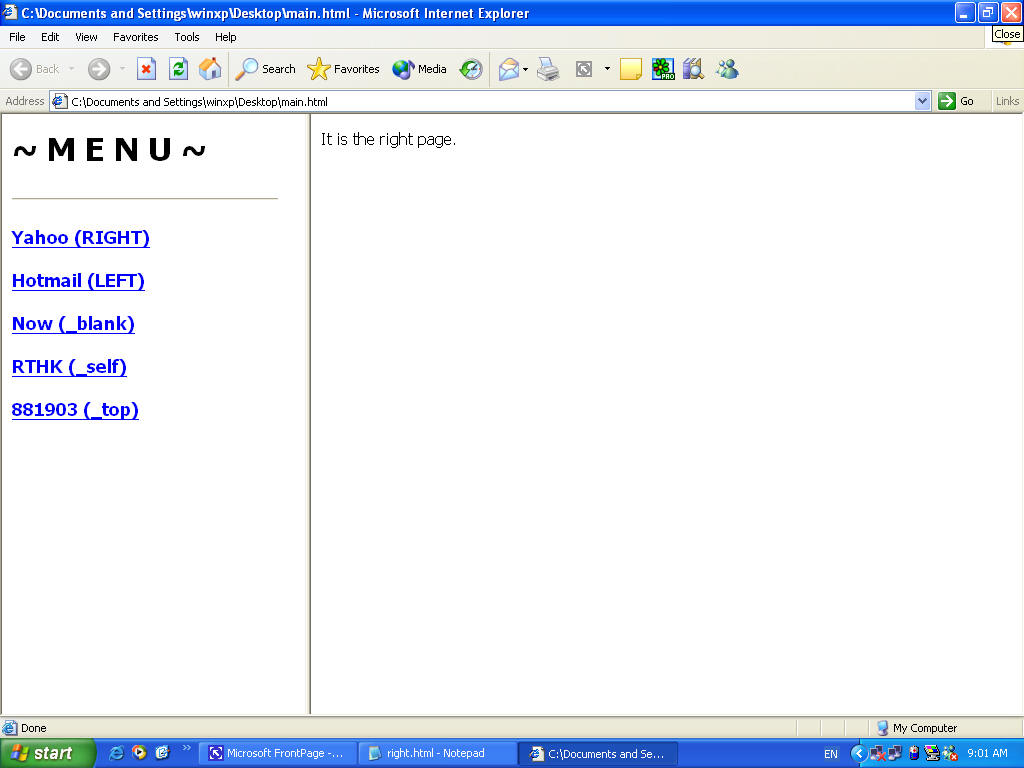
Task: Click the 'It is the right page.' text
Action: (388, 140)
